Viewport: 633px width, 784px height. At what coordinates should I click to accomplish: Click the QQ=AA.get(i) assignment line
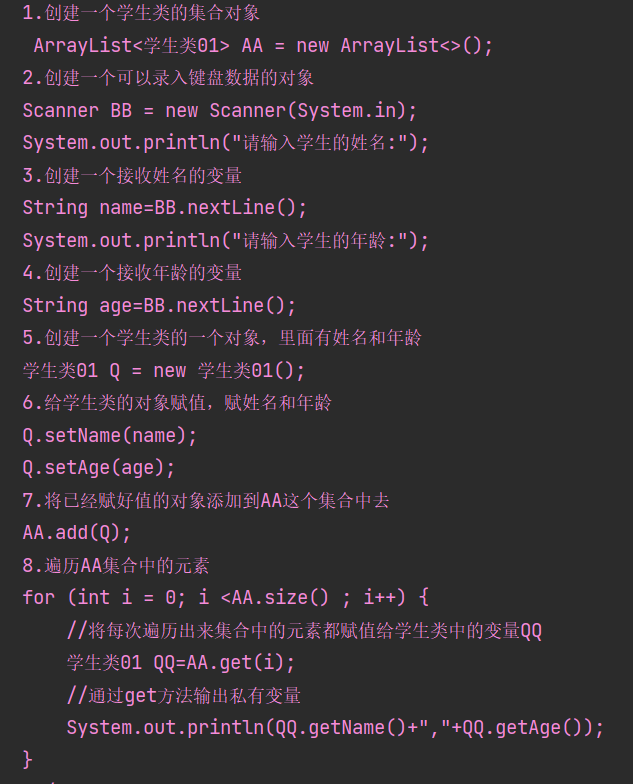[x=181, y=662]
